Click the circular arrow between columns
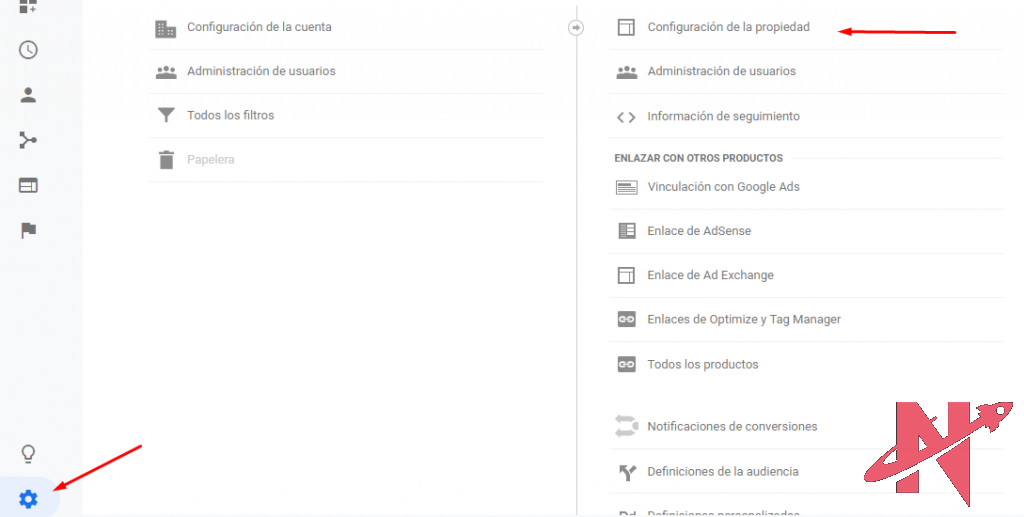Viewport: 1024px width, 517px height. 575,28
